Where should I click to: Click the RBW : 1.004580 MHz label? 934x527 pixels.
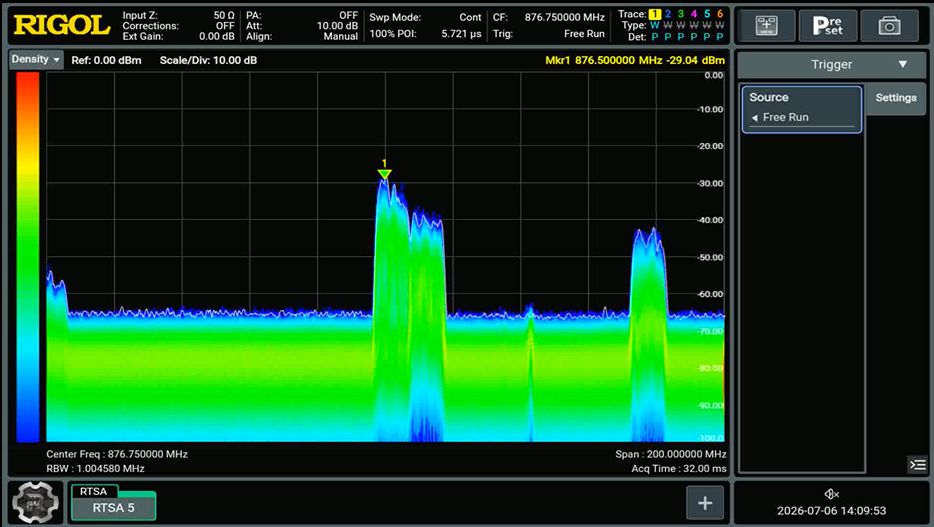coord(95,469)
